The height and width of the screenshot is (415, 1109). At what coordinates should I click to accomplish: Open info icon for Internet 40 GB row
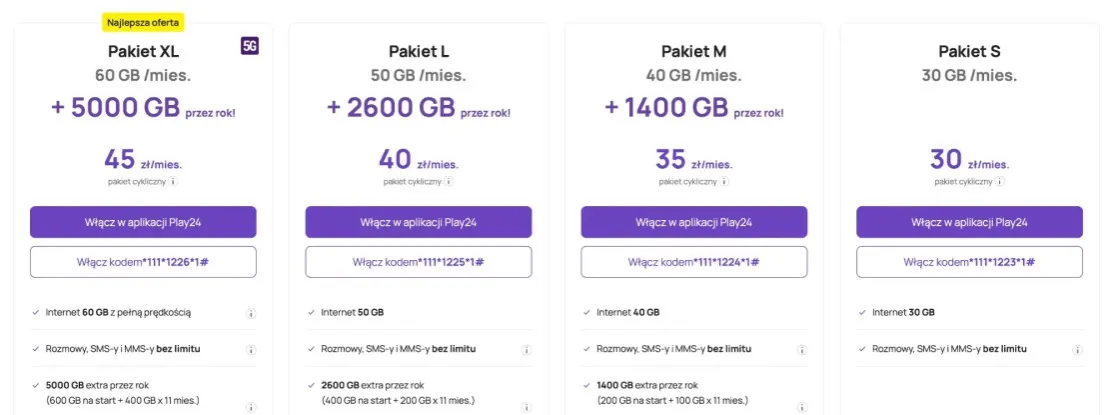pos(801,313)
